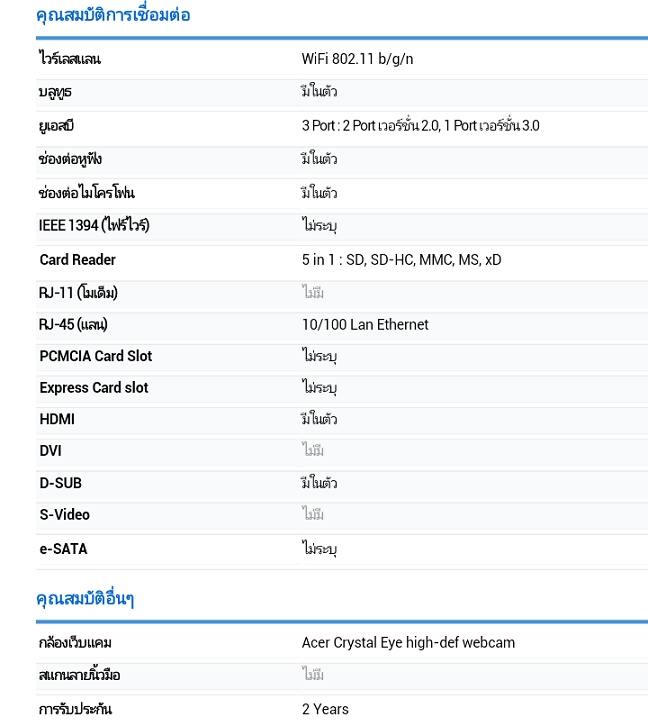
Task: Click the คุณสมบัติอื่นๆ section heading
Action: 85,599
